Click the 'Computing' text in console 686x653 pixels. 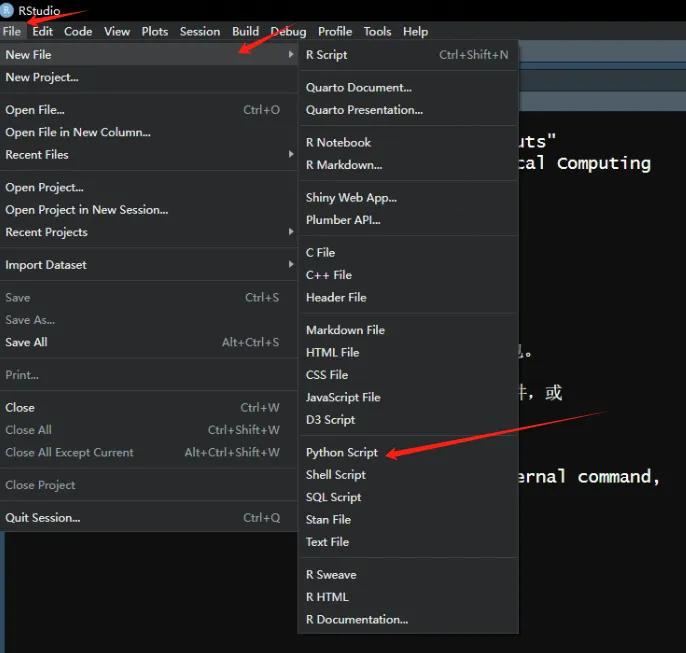(x=604, y=164)
